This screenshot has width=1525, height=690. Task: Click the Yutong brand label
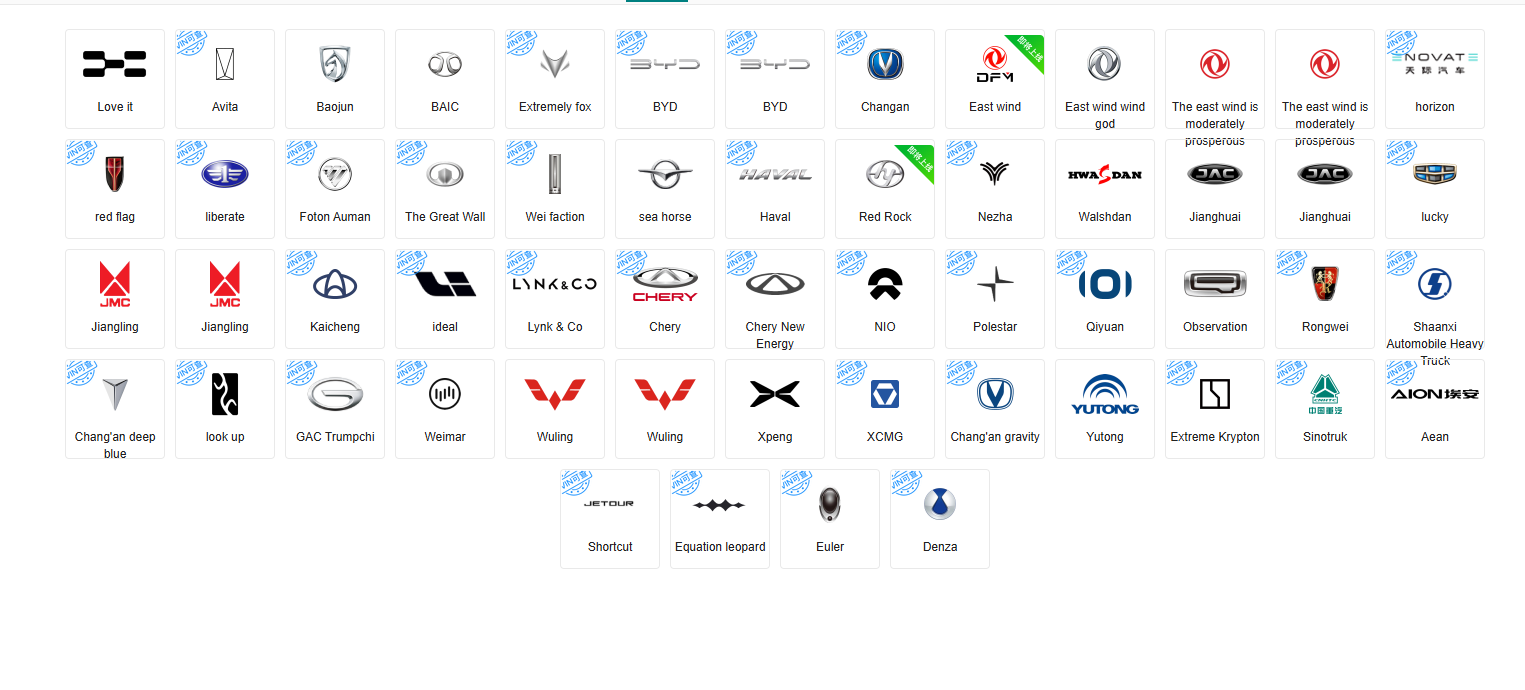[1105, 437]
